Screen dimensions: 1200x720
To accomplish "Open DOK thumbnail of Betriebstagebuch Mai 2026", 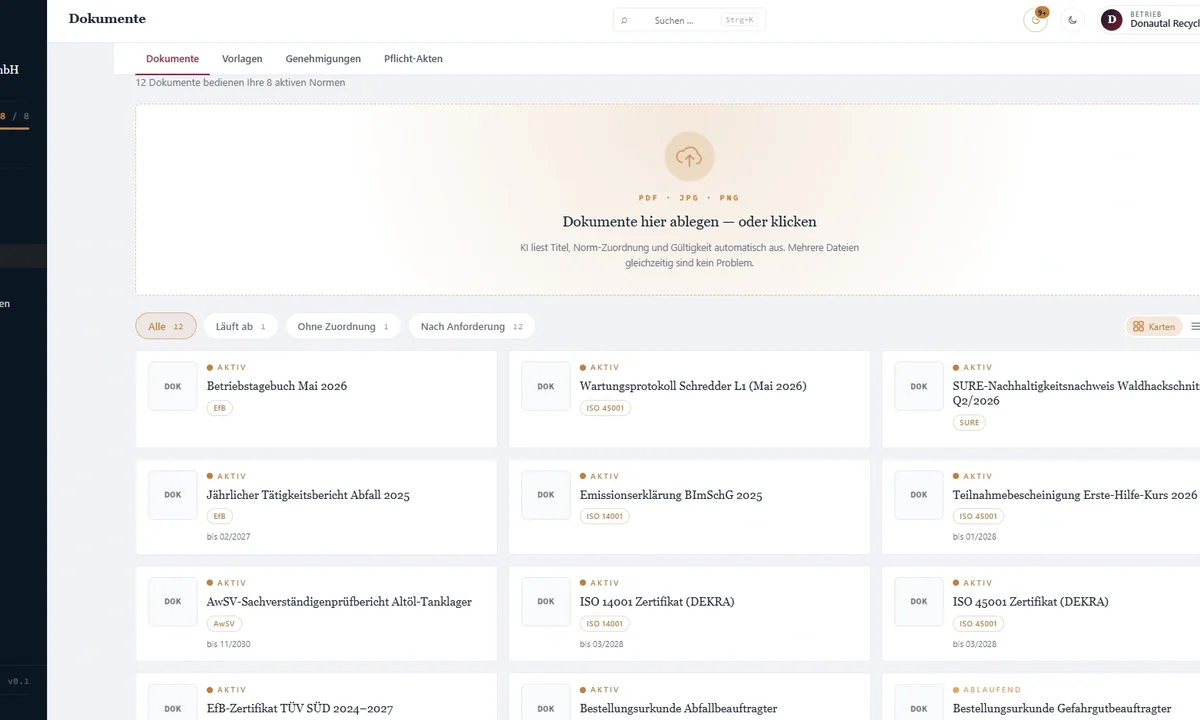I will pos(173,386).
